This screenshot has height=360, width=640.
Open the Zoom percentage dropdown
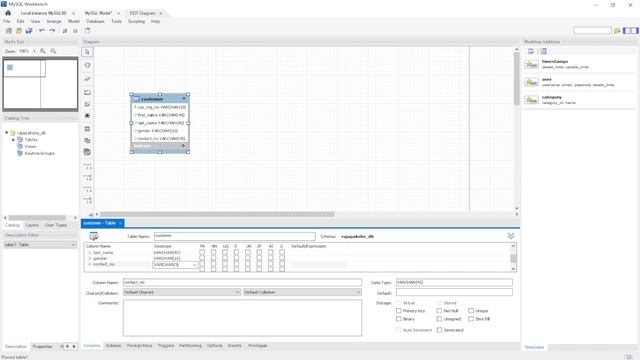pyautogui.click(x=34, y=51)
